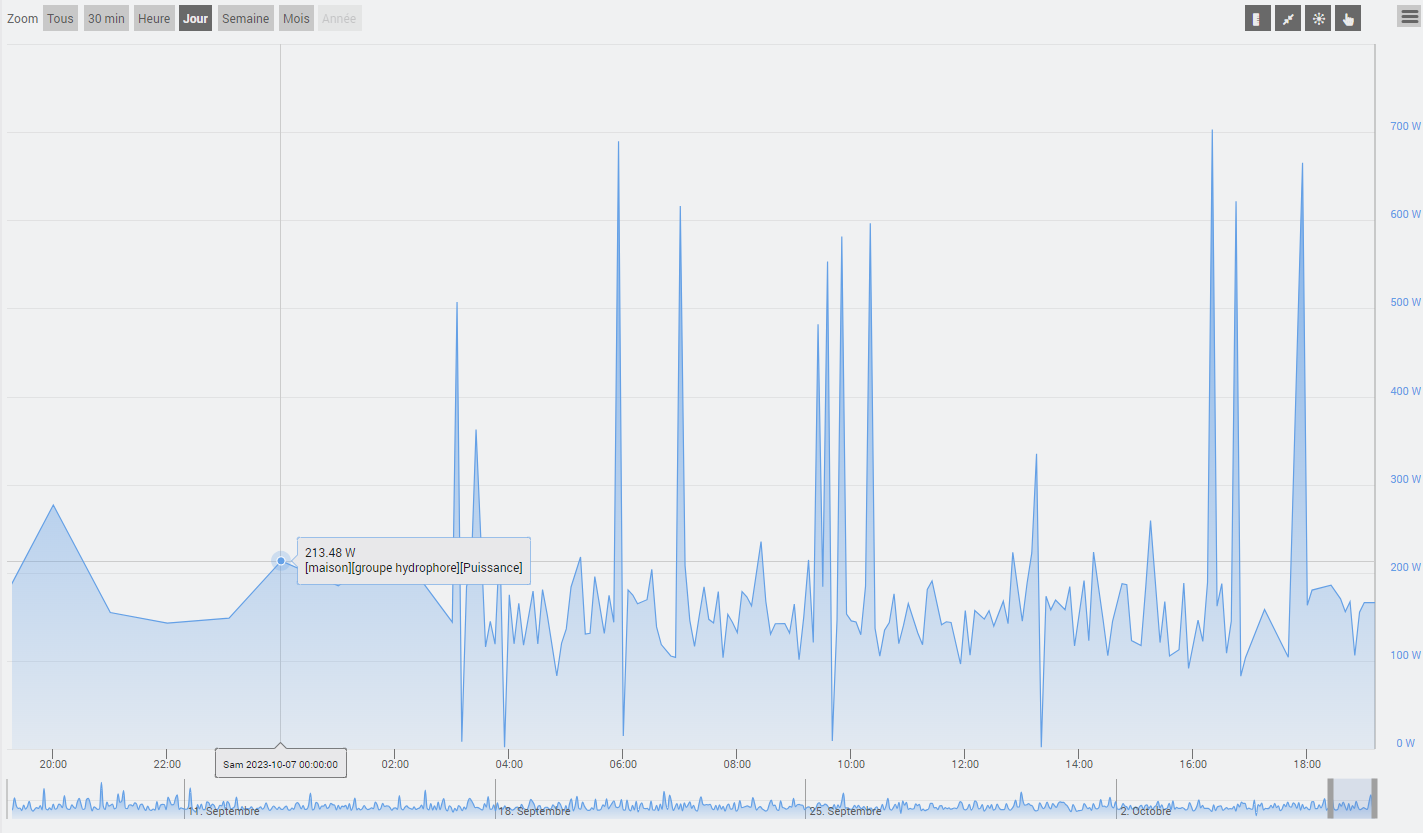Click navigator at 25. Septembre
The image size is (1423, 833).
(x=845, y=811)
